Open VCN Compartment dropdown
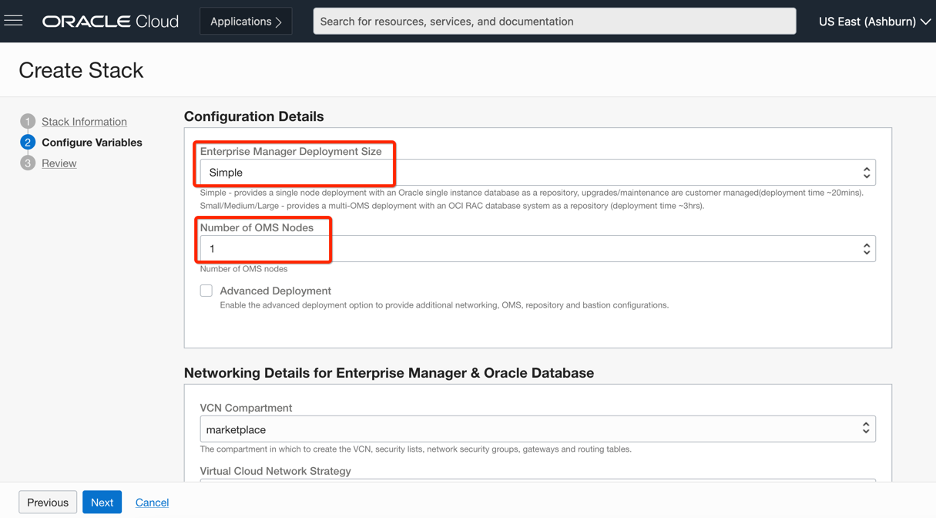 (537, 430)
